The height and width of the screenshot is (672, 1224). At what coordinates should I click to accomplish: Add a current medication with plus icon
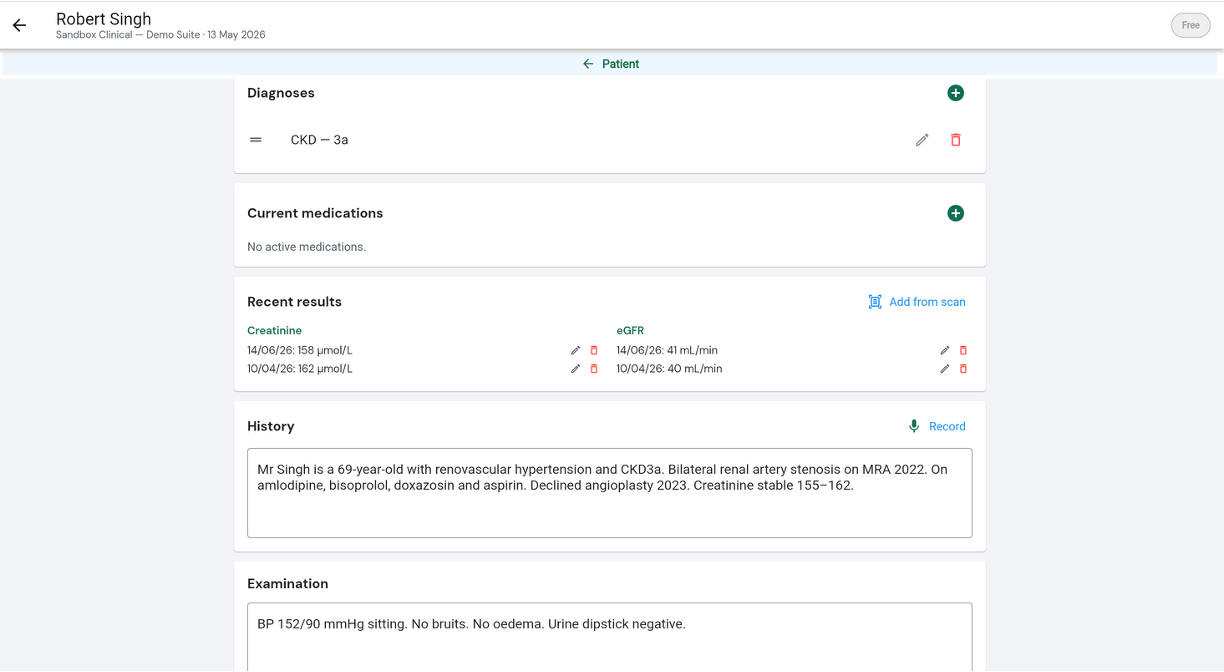click(x=956, y=213)
